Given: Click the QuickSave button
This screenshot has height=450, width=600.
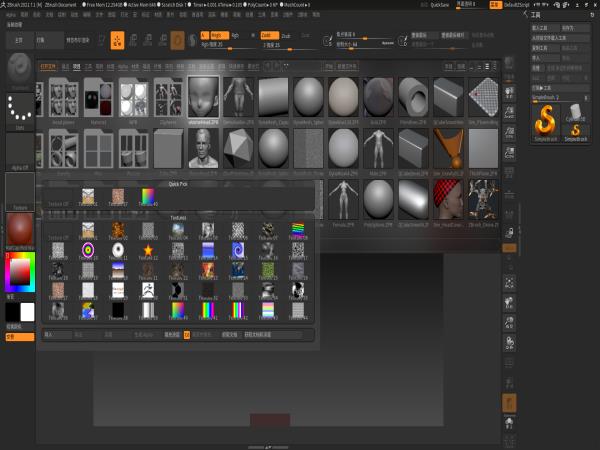Looking at the screenshot, I should tap(440, 5).
